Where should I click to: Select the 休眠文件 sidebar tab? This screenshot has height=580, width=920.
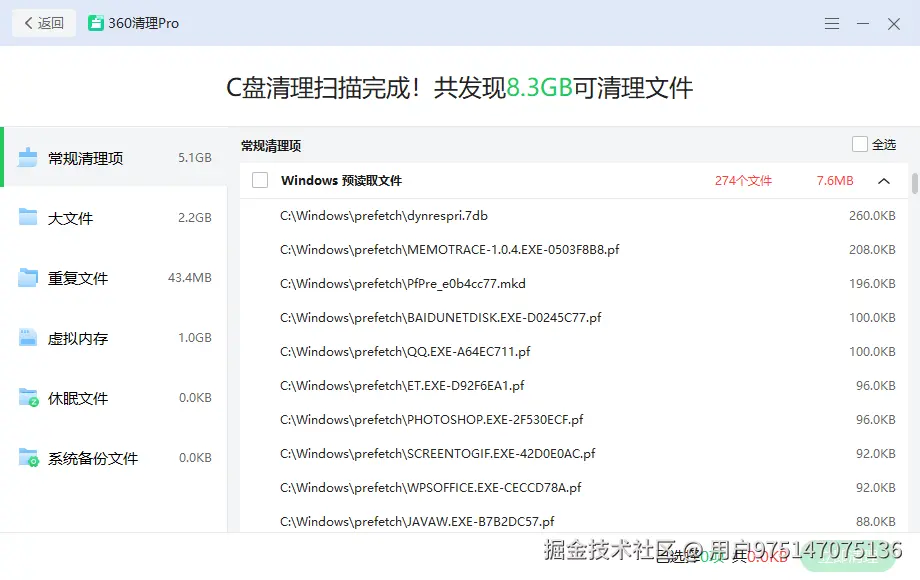tap(114, 398)
